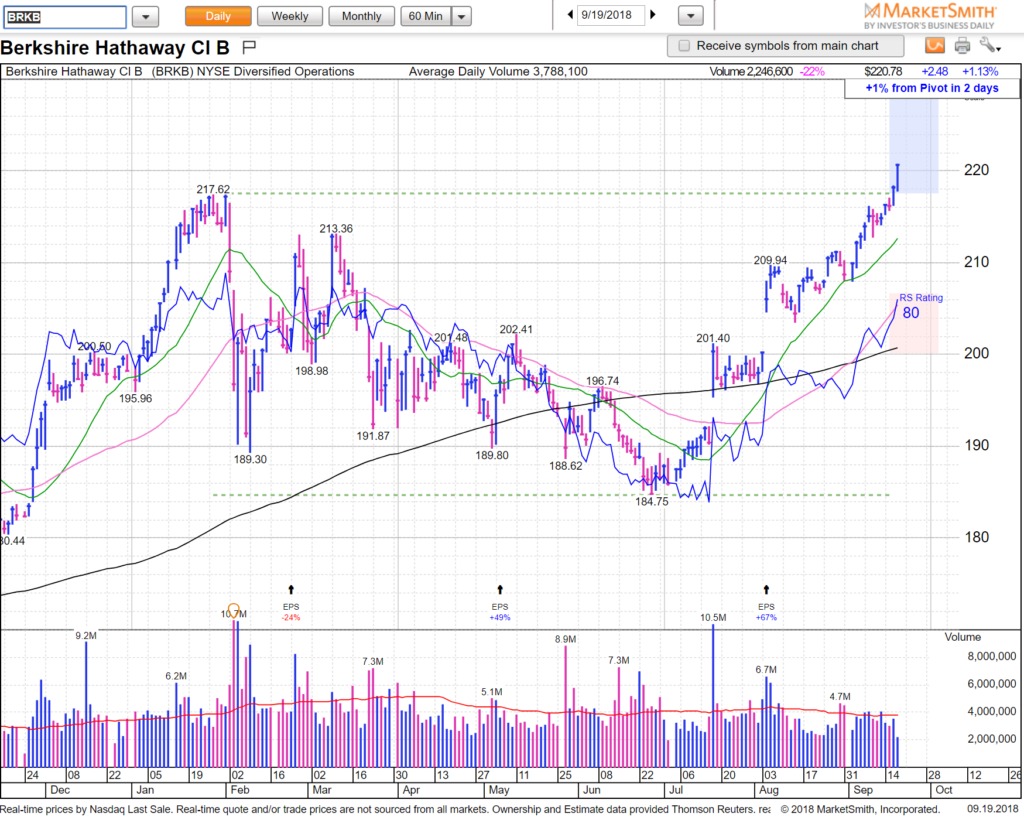This screenshot has width=1024, height=827.
Task: Click the 202.41 price label
Action: (x=516, y=329)
